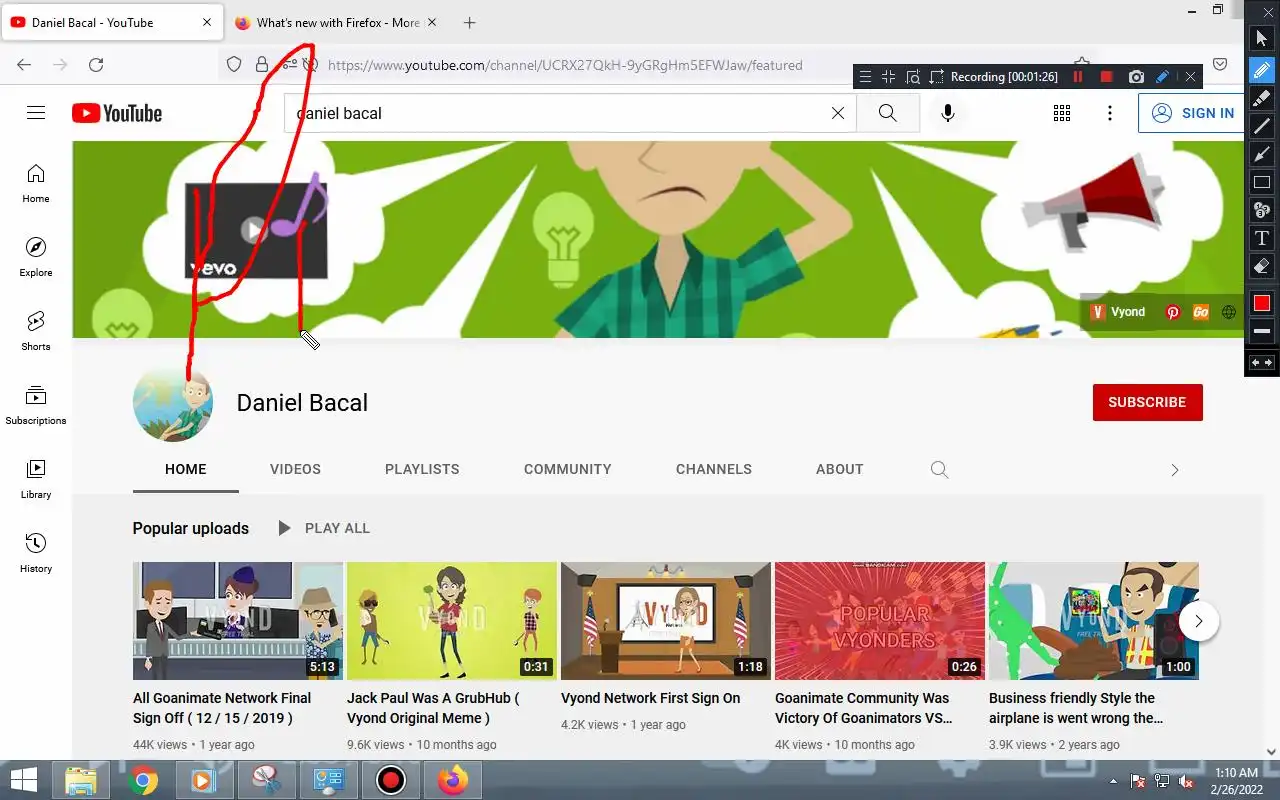1280x800 pixels.
Task: Show next popular uploads with arrow
Action: pyautogui.click(x=1198, y=621)
